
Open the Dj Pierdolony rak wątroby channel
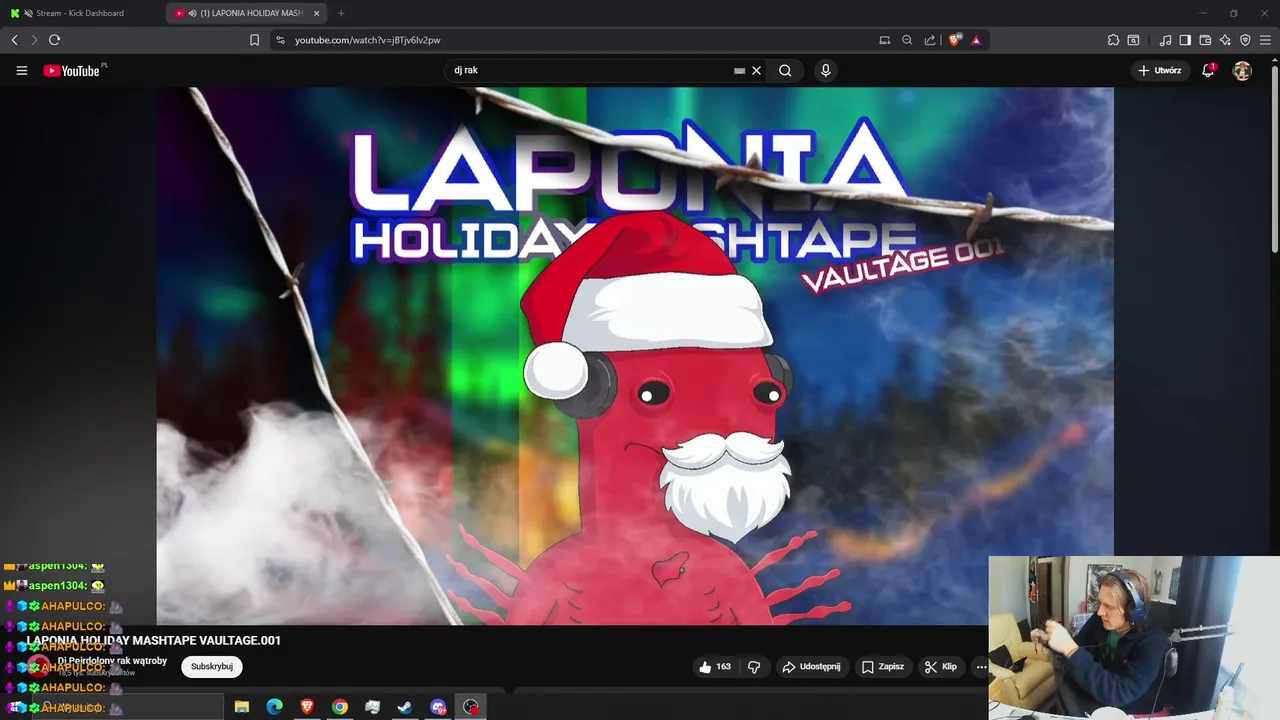coord(112,661)
